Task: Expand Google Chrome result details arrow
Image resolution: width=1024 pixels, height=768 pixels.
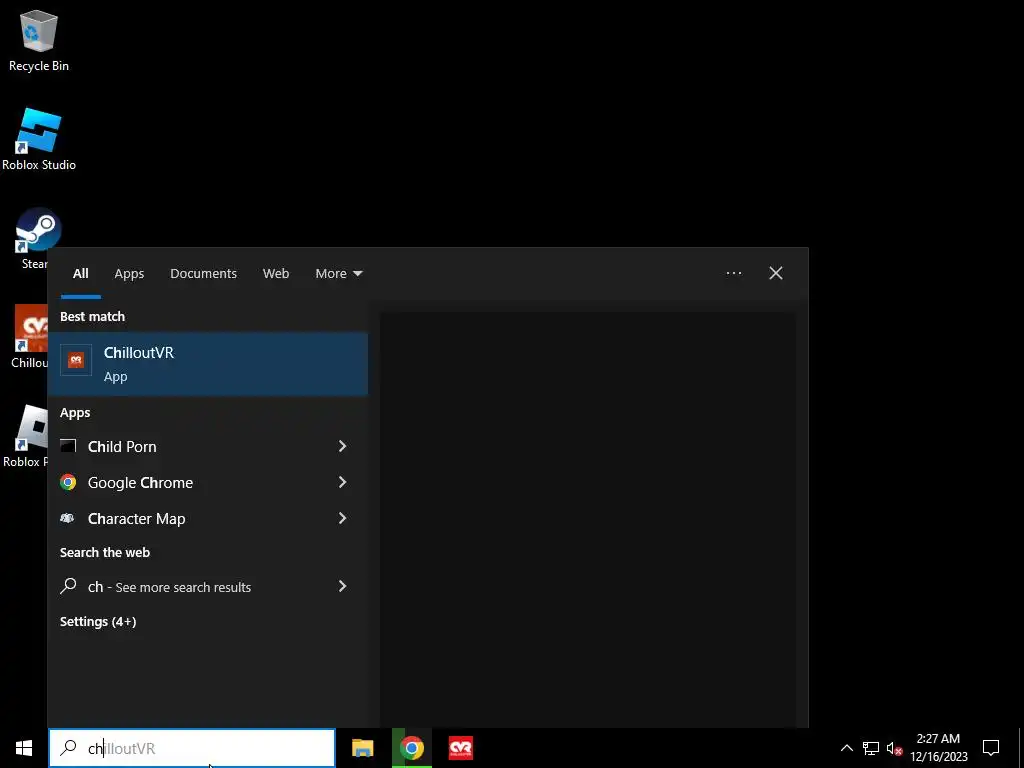Action: pos(342,482)
